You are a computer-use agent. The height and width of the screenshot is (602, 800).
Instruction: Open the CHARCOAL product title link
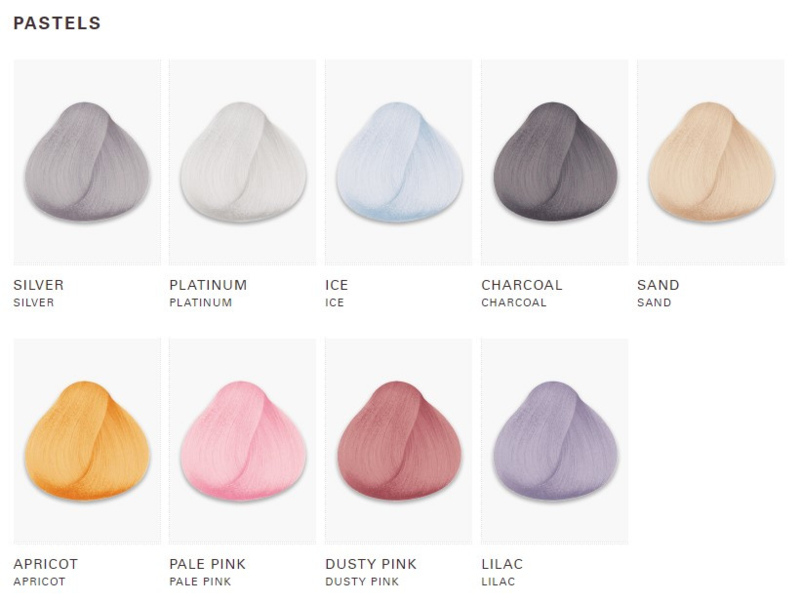[522, 285]
